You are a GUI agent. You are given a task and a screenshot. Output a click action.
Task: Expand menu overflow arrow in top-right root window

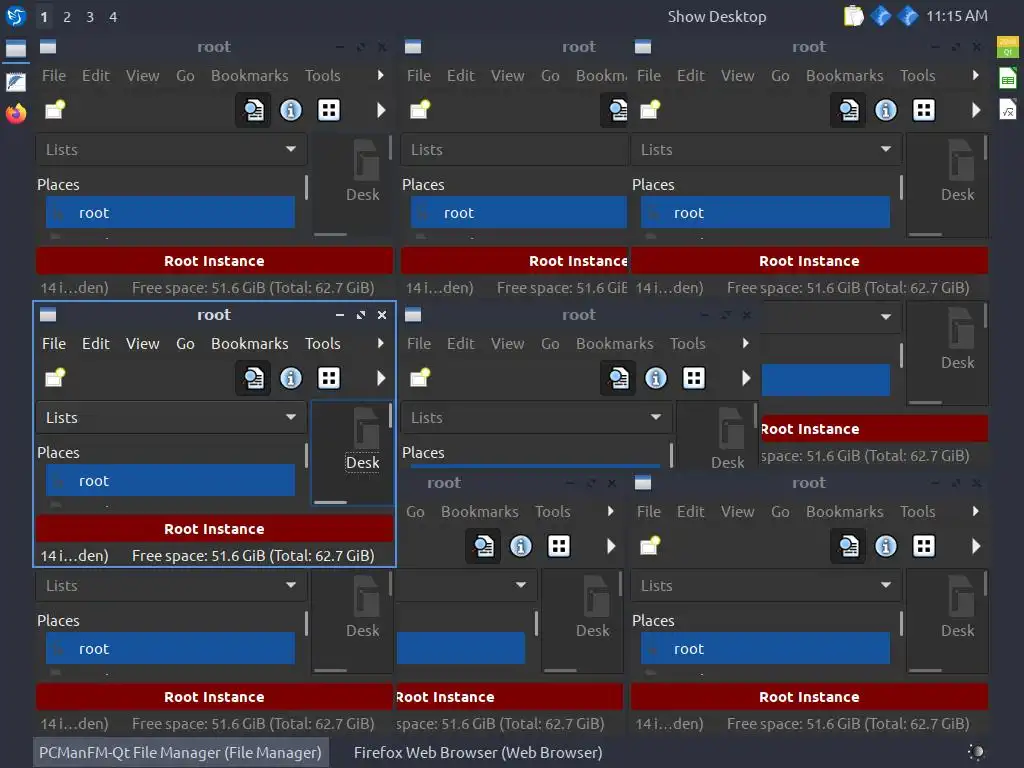(x=976, y=76)
